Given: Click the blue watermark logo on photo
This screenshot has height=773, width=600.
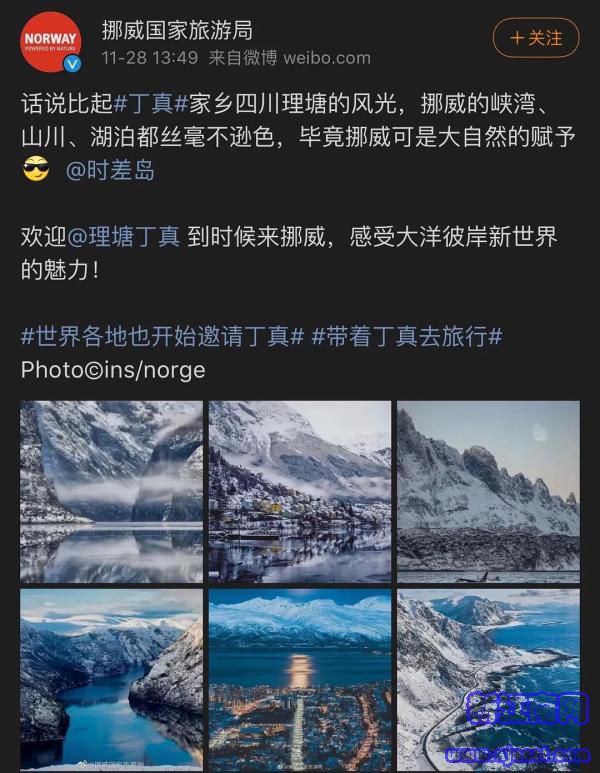Looking at the screenshot, I should point(528,708).
